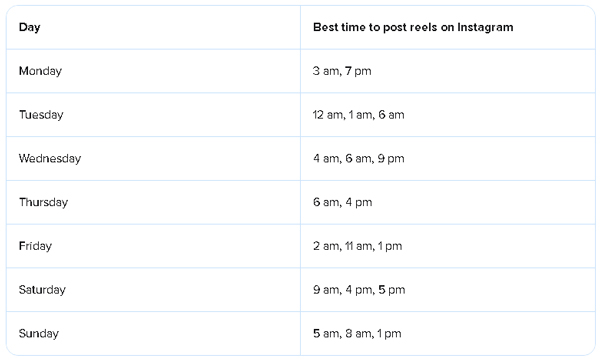The image size is (600, 360).
Task: Click the Best time to post reels header
Action: (413, 27)
